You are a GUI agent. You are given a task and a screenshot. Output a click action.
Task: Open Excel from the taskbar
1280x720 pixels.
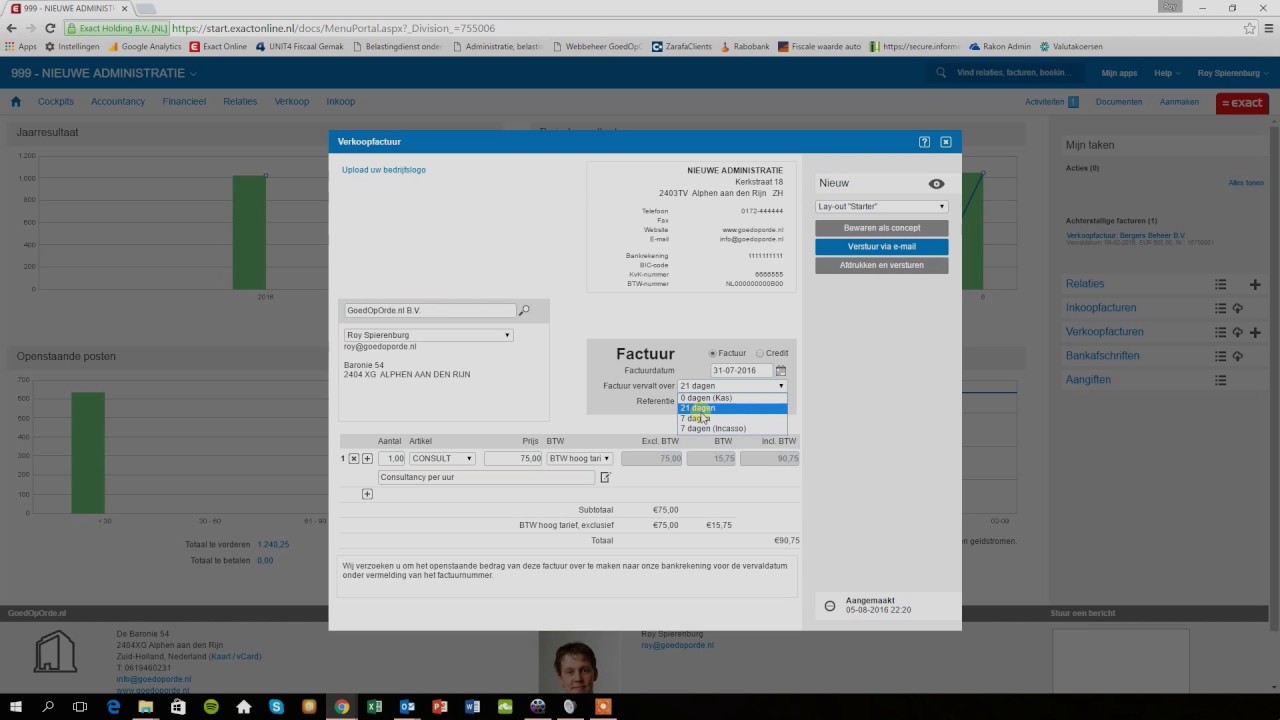point(374,706)
